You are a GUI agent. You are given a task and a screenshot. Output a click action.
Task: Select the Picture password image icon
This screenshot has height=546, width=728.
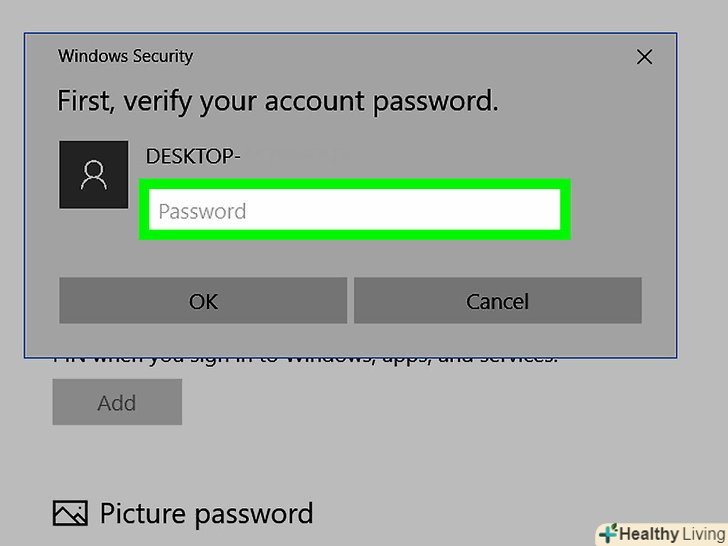pyautogui.click(x=69, y=514)
